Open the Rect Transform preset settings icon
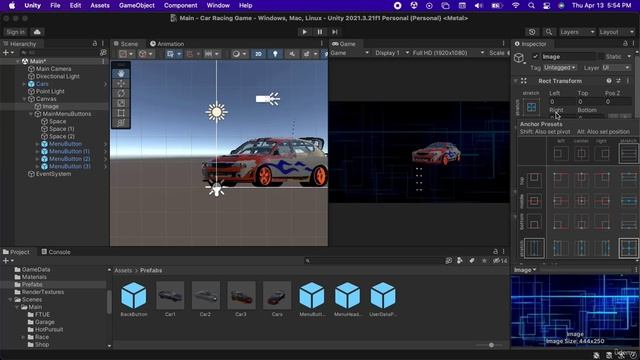640x360 pixels. pos(618,81)
